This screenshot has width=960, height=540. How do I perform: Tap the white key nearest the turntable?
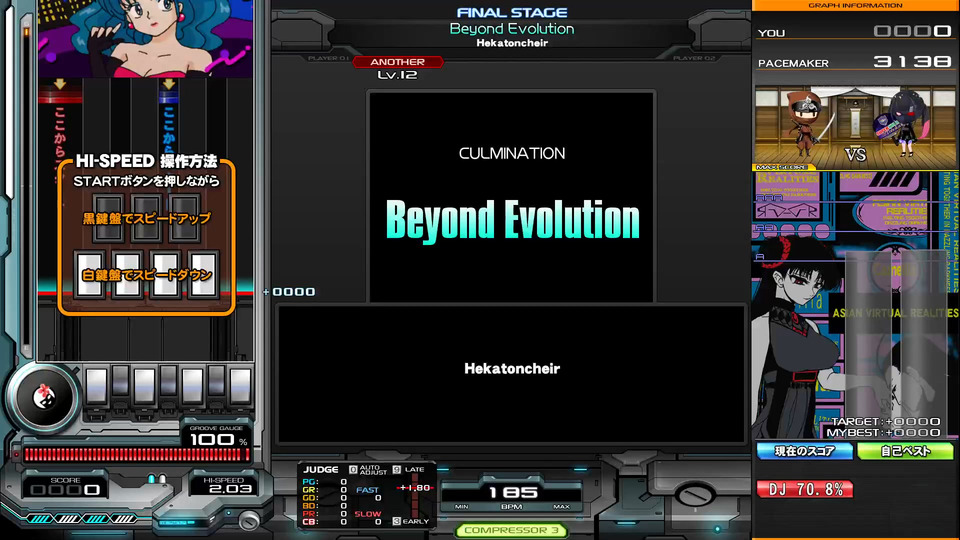pos(97,386)
